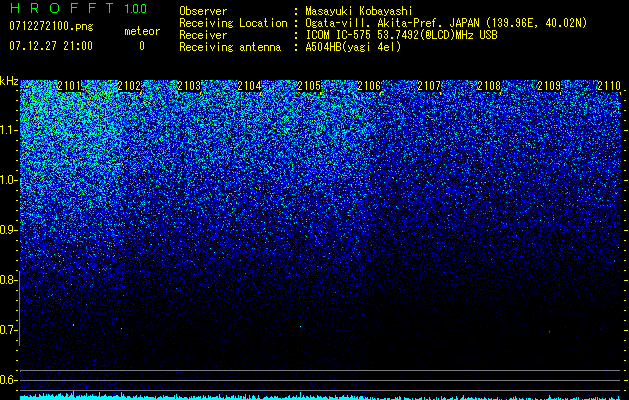629x400 pixels.
Task: Click time marker 2105
Action: 309,86
